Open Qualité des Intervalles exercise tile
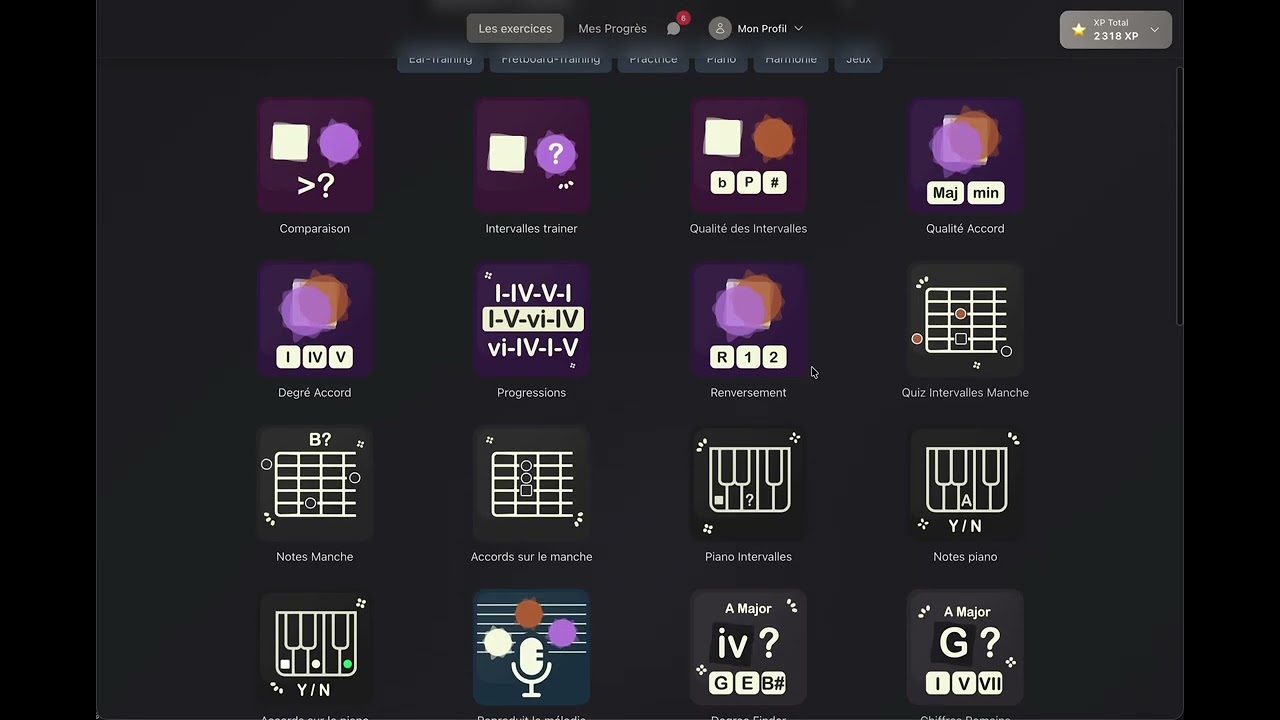 [x=748, y=156]
